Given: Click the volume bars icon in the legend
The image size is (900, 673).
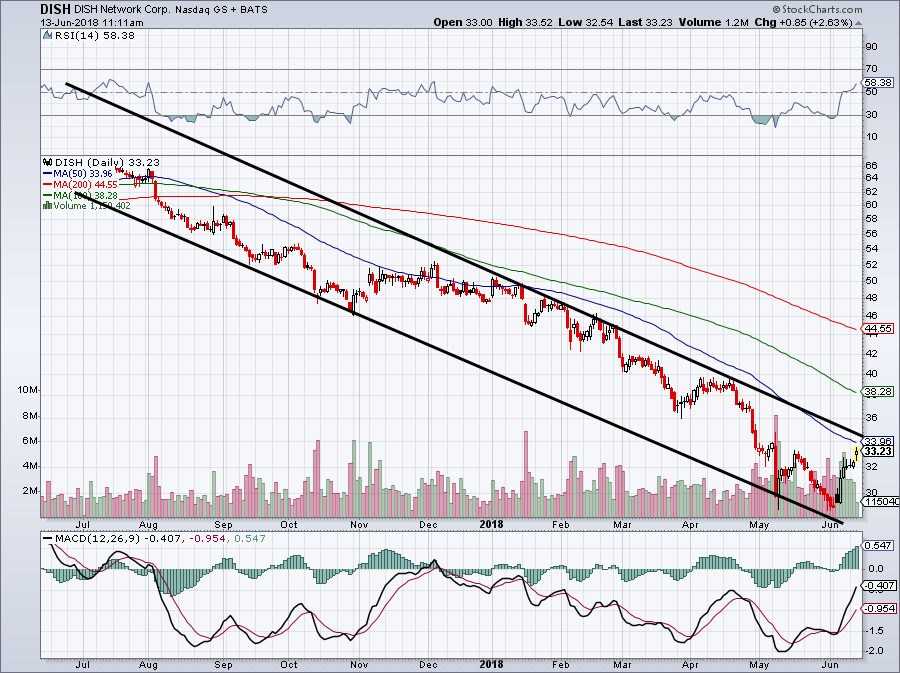Looking at the screenshot, I should click(46, 204).
